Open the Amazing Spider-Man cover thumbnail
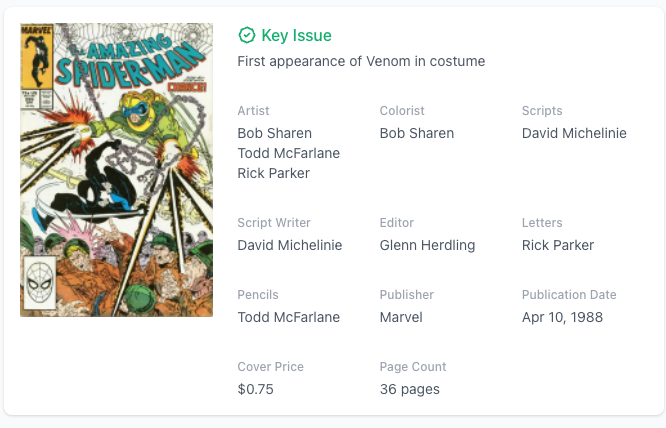The width and height of the screenshot is (666, 428). point(116,170)
